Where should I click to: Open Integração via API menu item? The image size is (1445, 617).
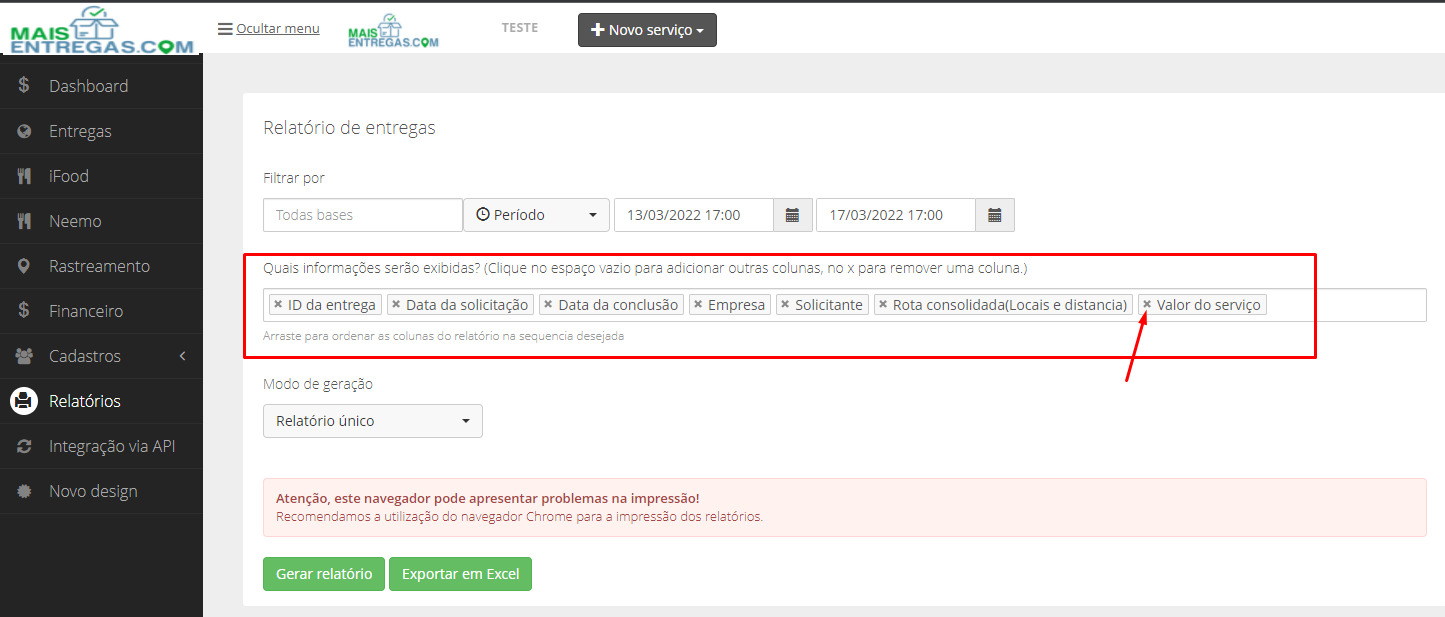101,446
